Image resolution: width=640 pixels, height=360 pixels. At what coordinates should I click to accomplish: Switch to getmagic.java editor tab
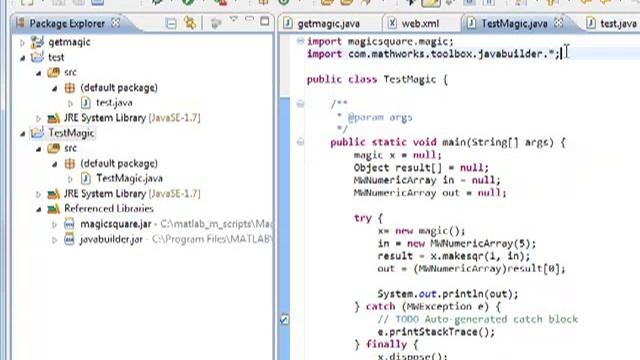(329, 24)
